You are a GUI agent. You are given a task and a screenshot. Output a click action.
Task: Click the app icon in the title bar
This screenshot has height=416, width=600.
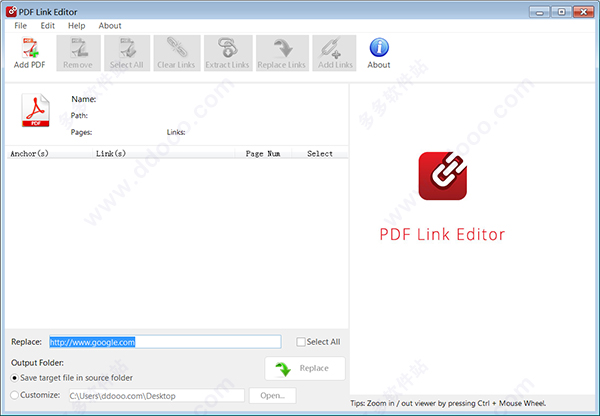point(11,11)
